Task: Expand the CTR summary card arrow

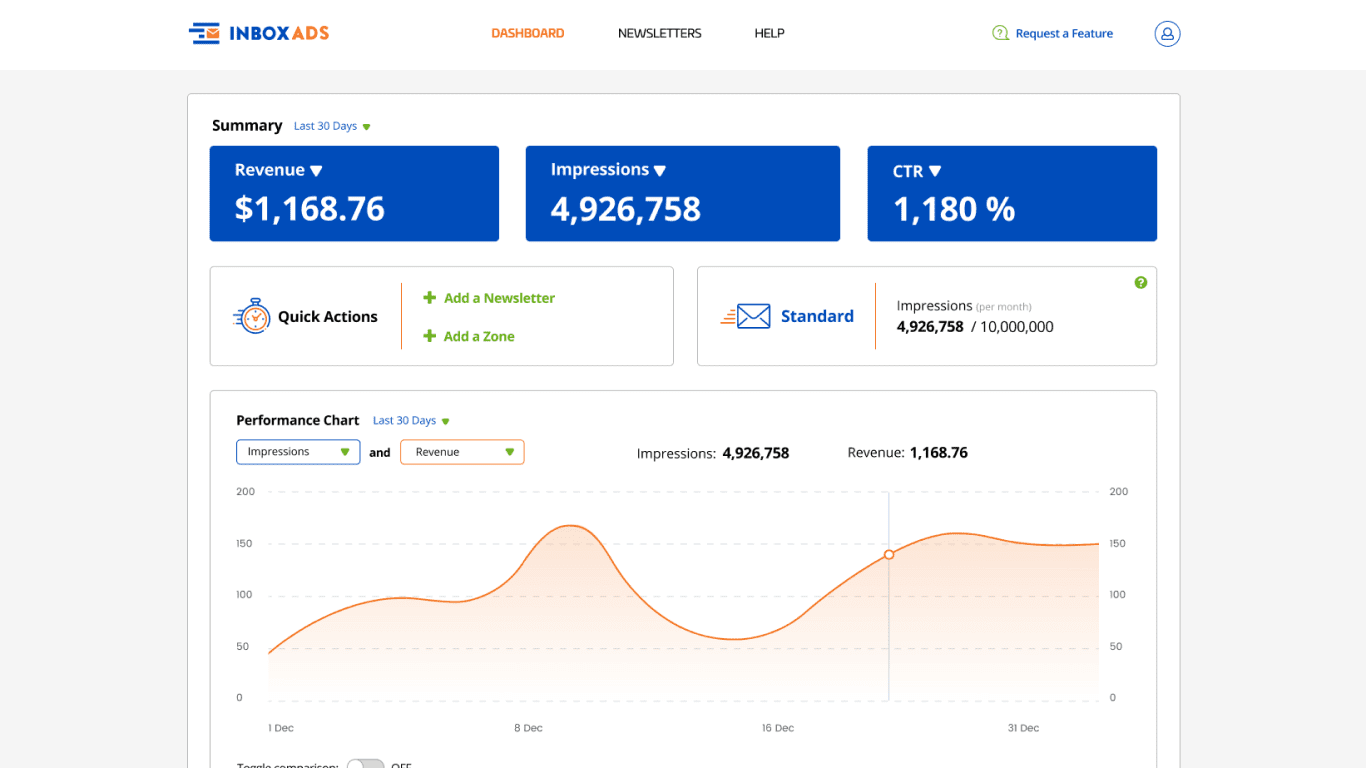Action: tap(935, 172)
